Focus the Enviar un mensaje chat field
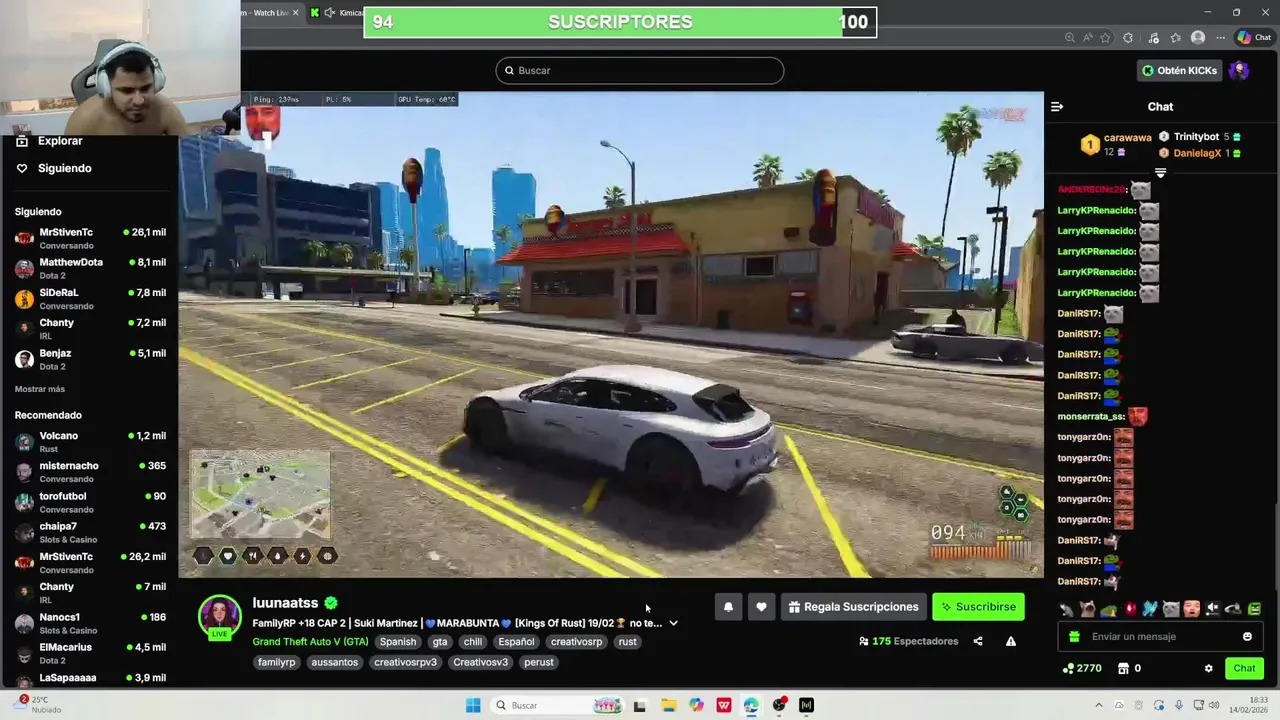The image size is (1280, 720). point(1160,636)
